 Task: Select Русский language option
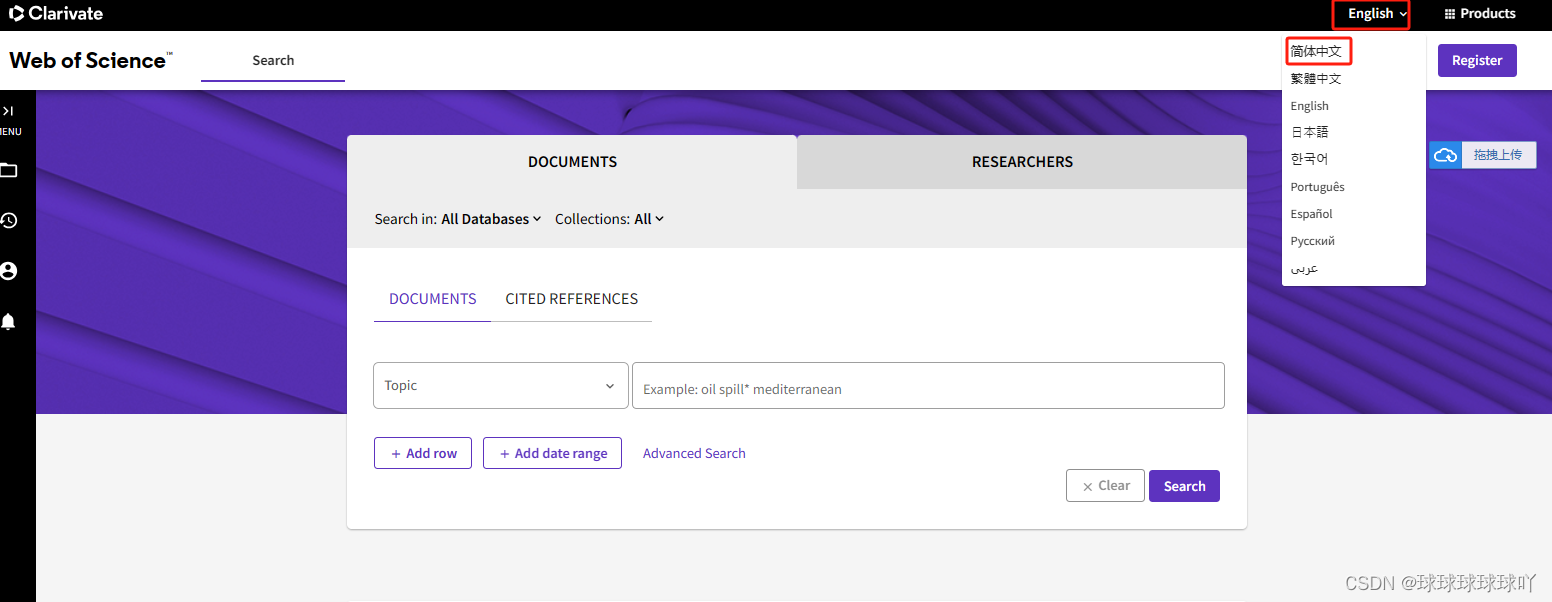point(1313,241)
